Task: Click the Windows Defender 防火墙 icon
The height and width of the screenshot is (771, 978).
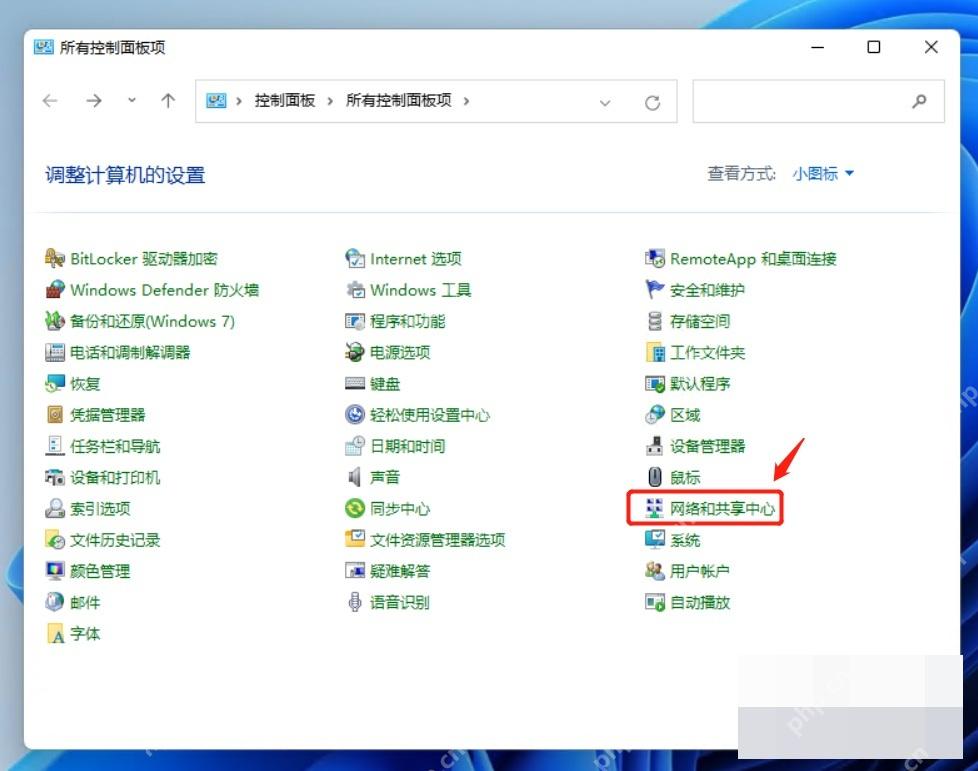Action: [55, 289]
